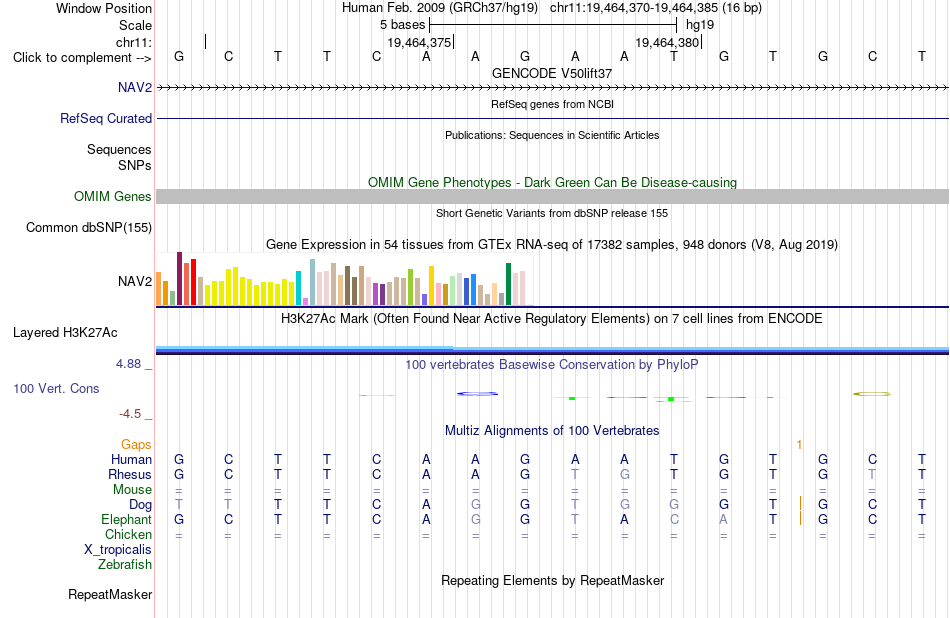The width and height of the screenshot is (950, 618).
Task: Click the '4.88' PhyloP upper scale value
Action: [x=128, y=364]
